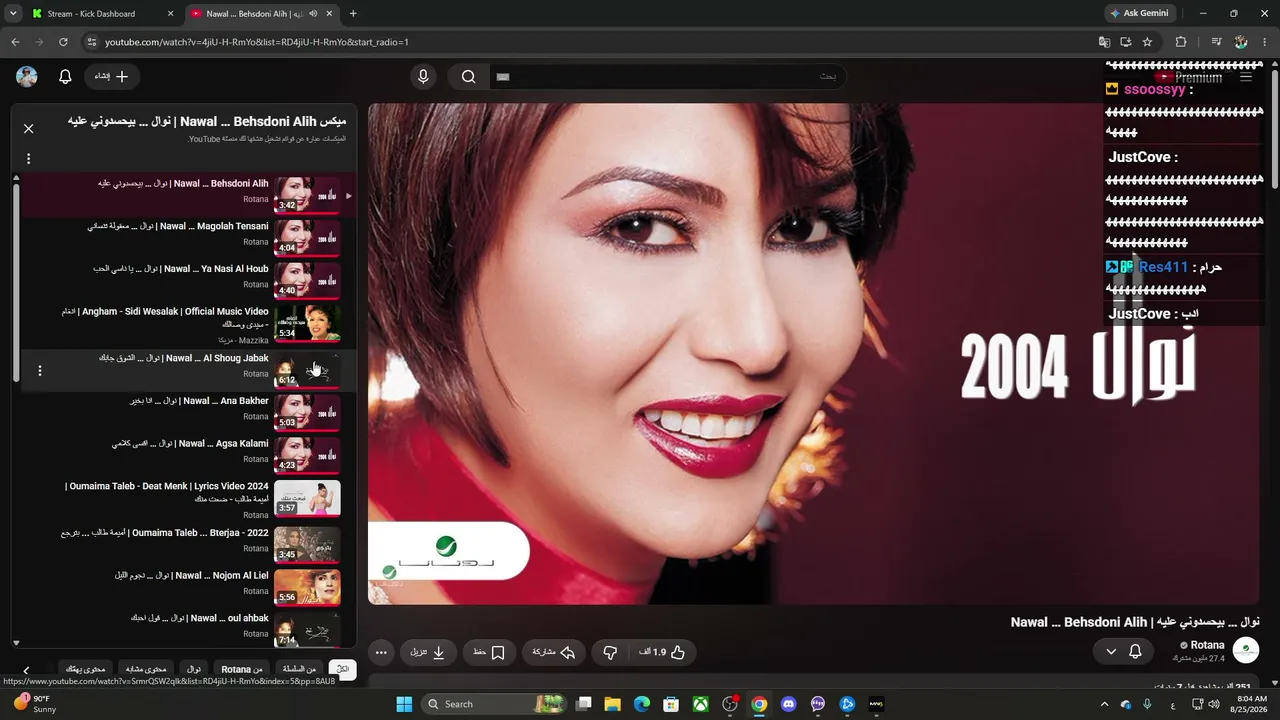Select the Nawal Agsa Kalami title
This screenshot has height=720, width=1280.
click(190, 444)
